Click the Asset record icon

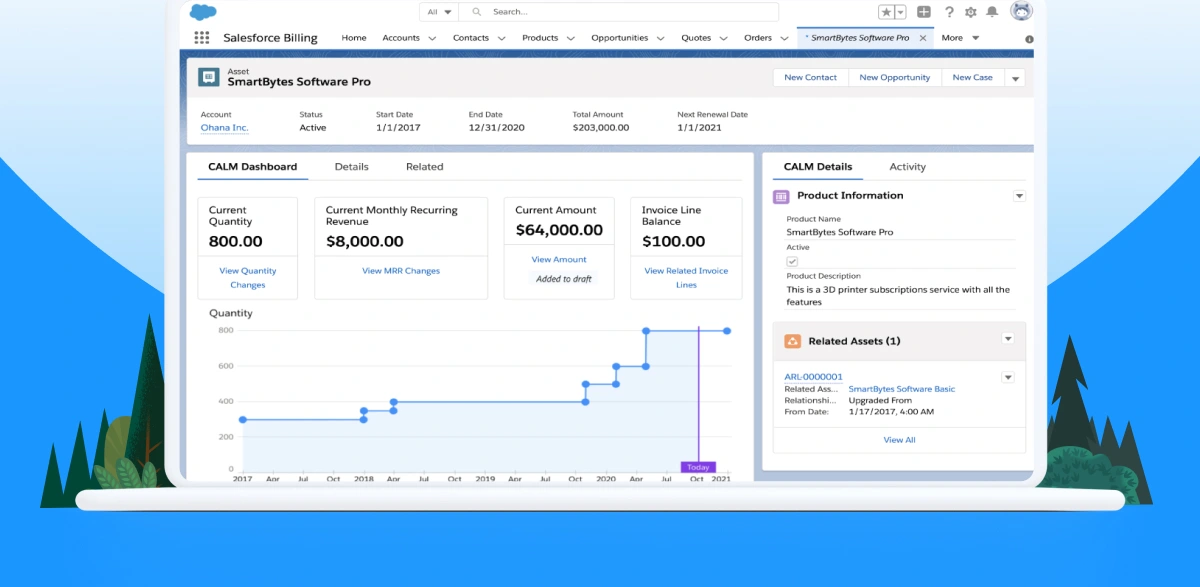208,77
